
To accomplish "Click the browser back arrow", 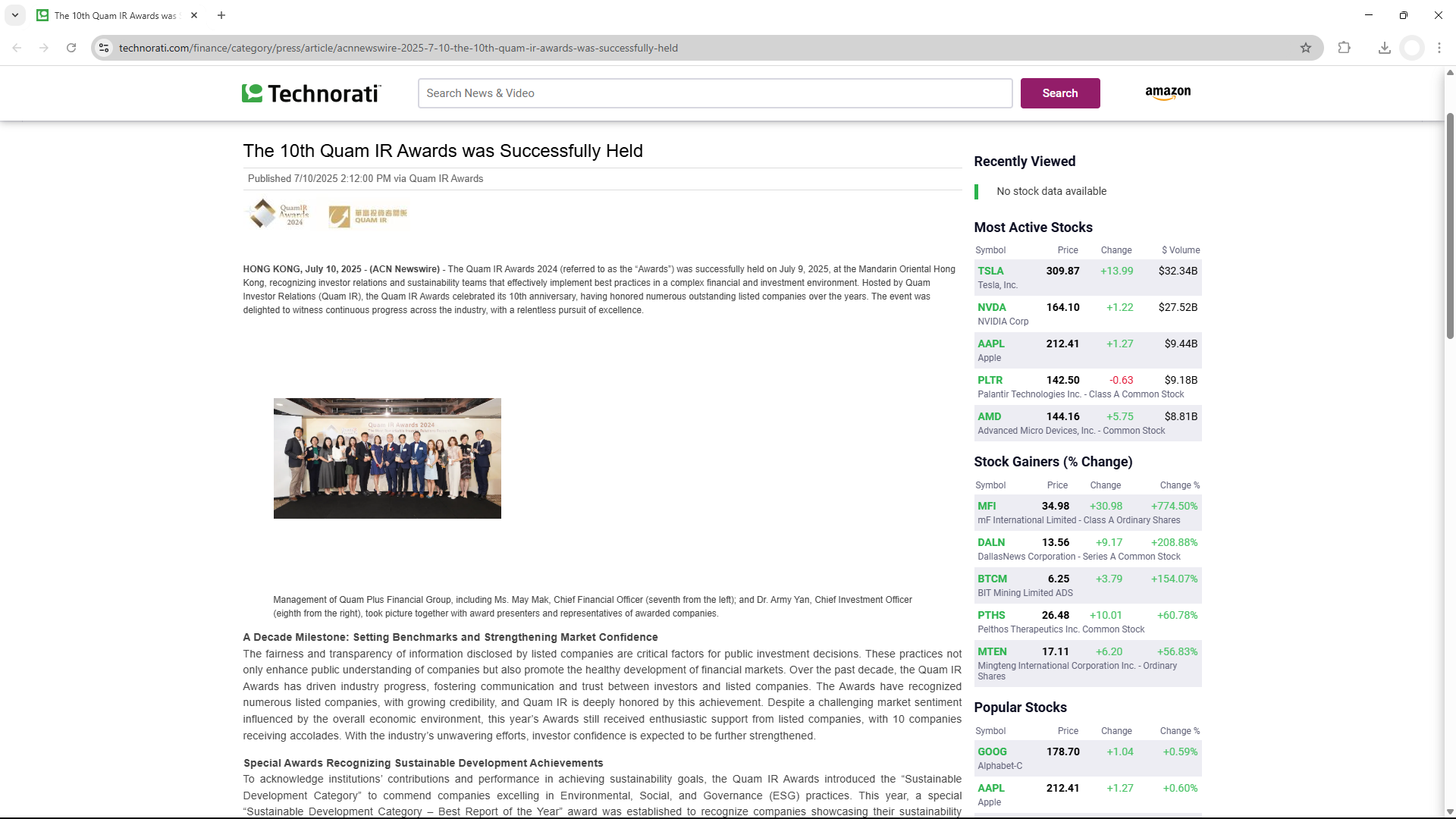I will tap(17, 48).
